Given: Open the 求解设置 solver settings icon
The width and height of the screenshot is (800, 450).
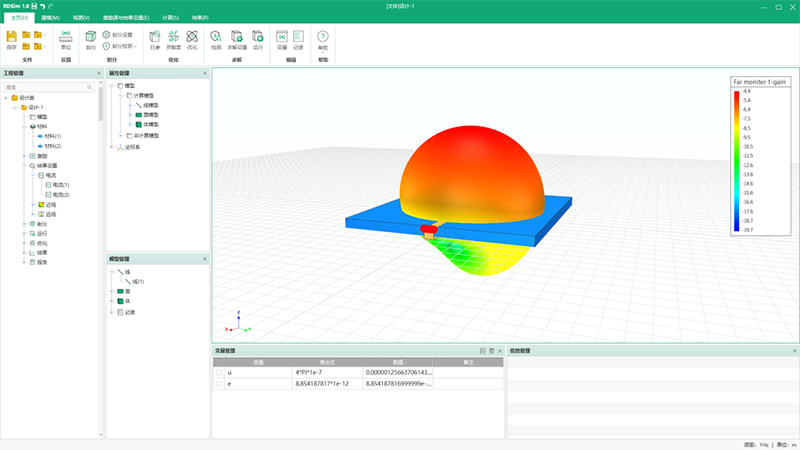Looking at the screenshot, I should (x=237, y=37).
